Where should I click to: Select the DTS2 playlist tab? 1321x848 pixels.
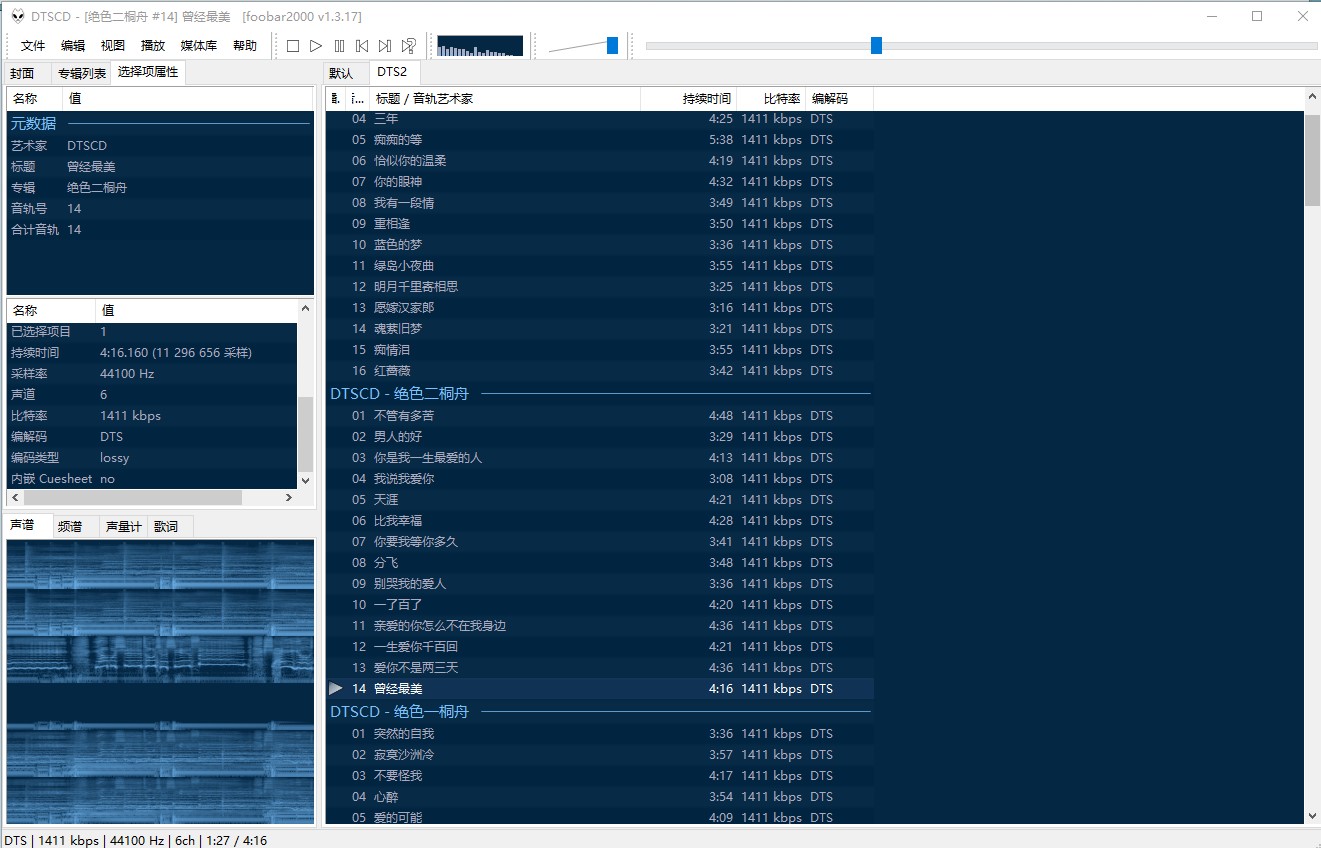tap(393, 72)
